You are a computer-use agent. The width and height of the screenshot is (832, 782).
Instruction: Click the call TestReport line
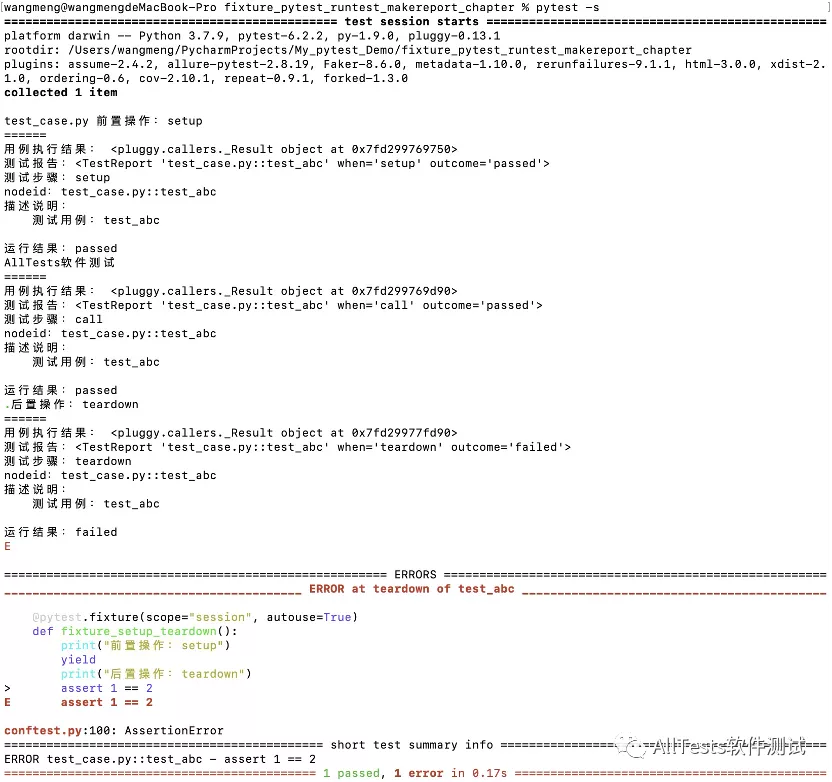coord(273,305)
